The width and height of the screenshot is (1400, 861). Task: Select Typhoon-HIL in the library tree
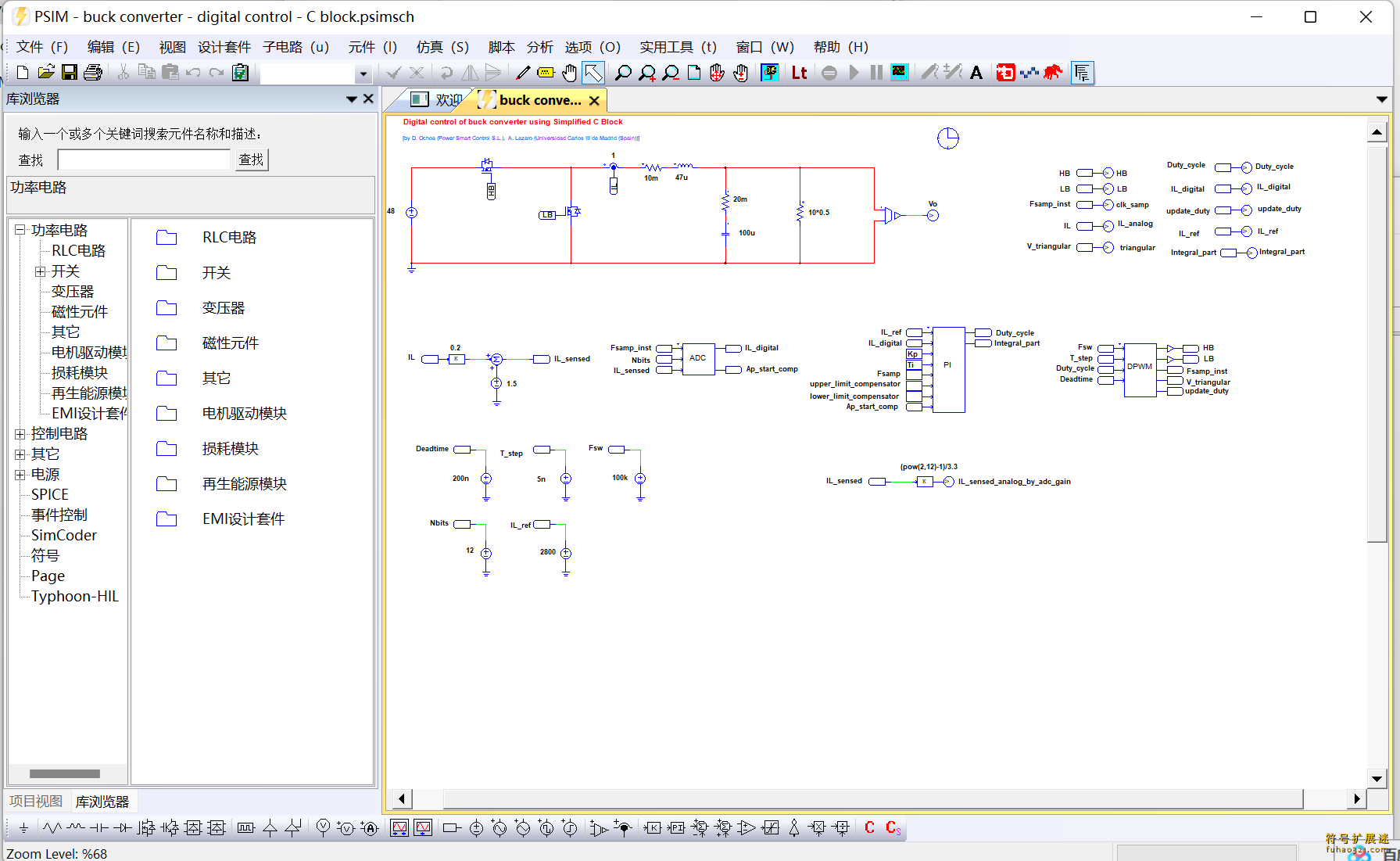pos(75,597)
